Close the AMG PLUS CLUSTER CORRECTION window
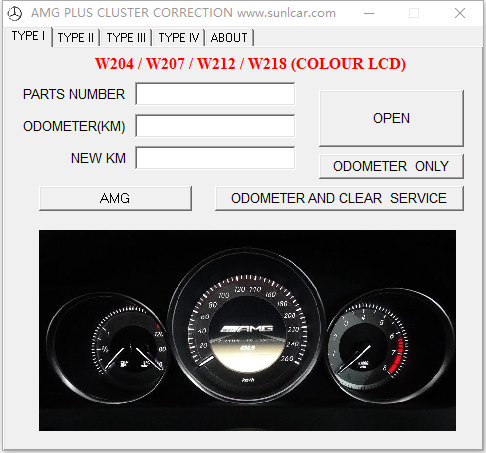486x453 pixels. [460, 13]
